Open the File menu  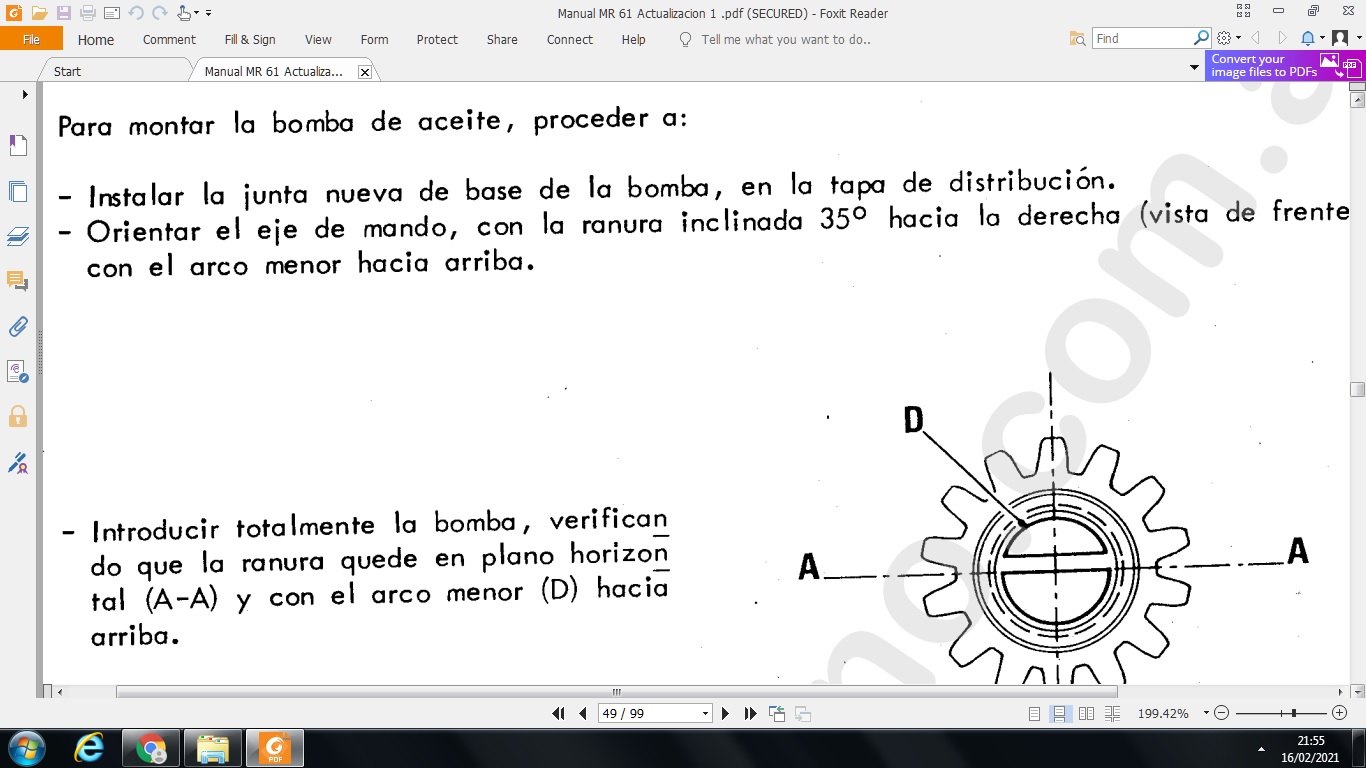click(31, 39)
